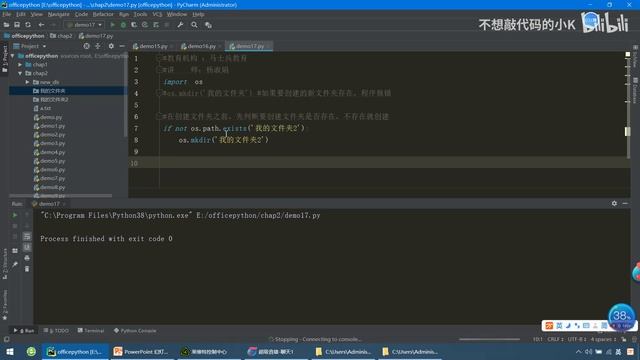Select the demo17.py editor tab
This screenshot has height=360, width=640.
[x=248, y=46]
